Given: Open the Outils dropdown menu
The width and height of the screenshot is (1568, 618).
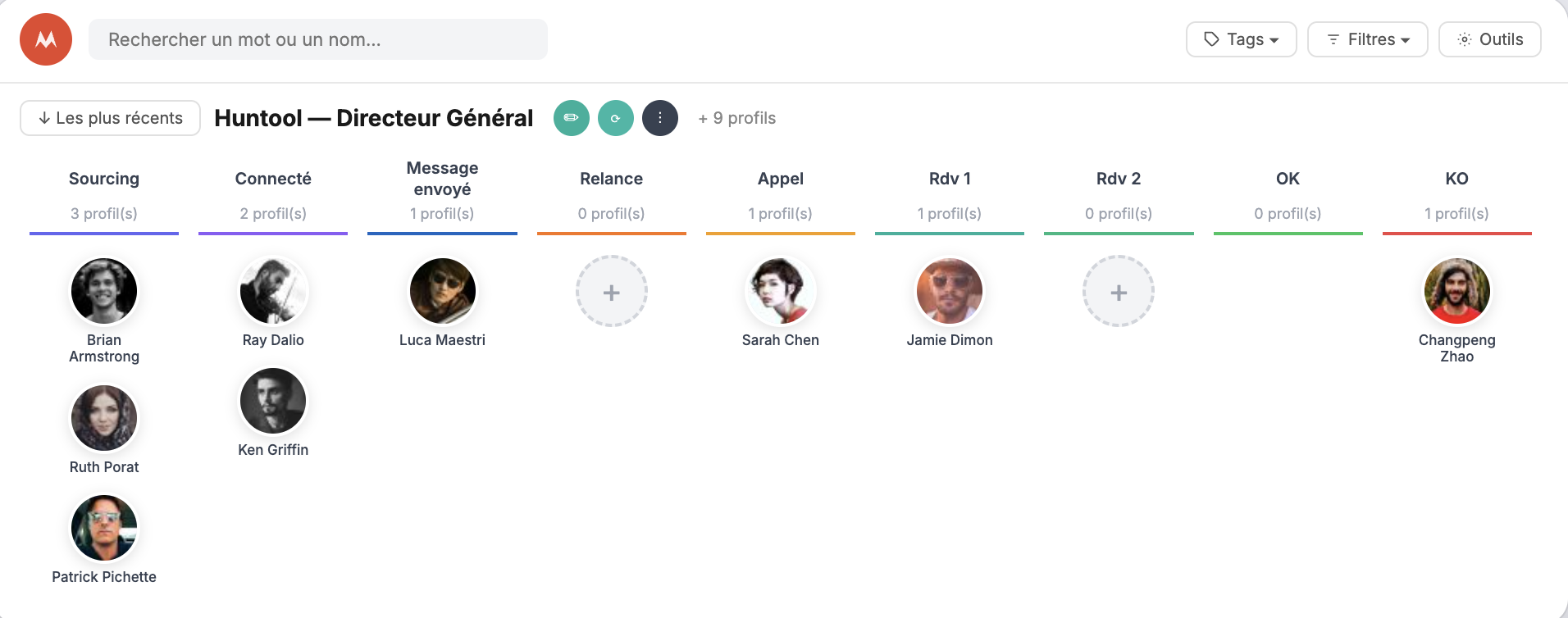Looking at the screenshot, I should 1490,39.
